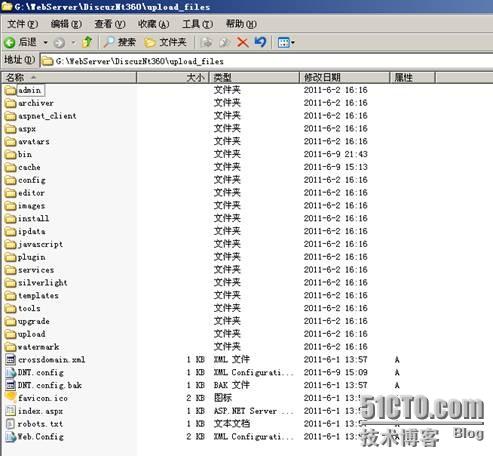Select the index.aspx file icon
This screenshot has height=456, width=493.
pos(11,411)
